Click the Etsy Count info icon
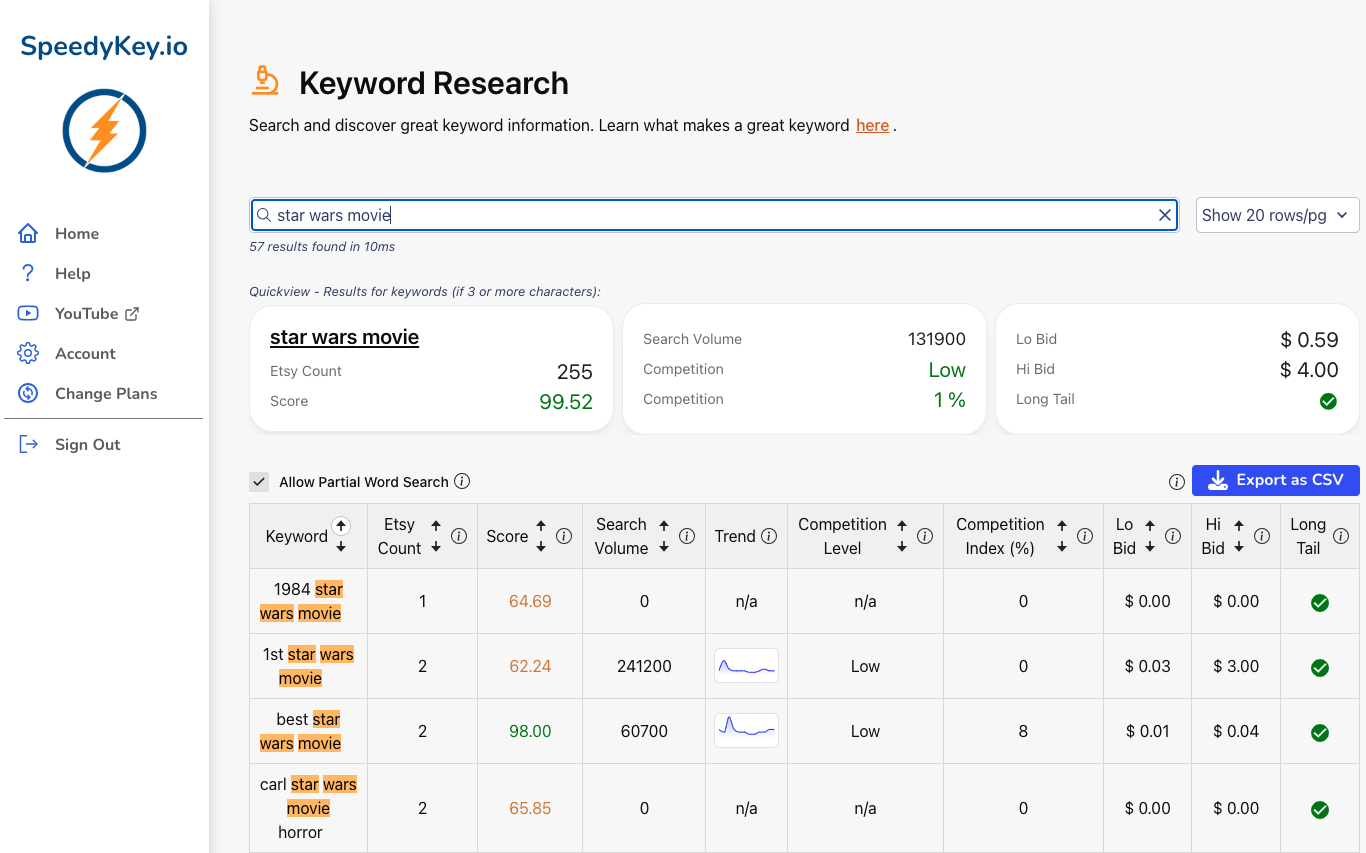 459,536
